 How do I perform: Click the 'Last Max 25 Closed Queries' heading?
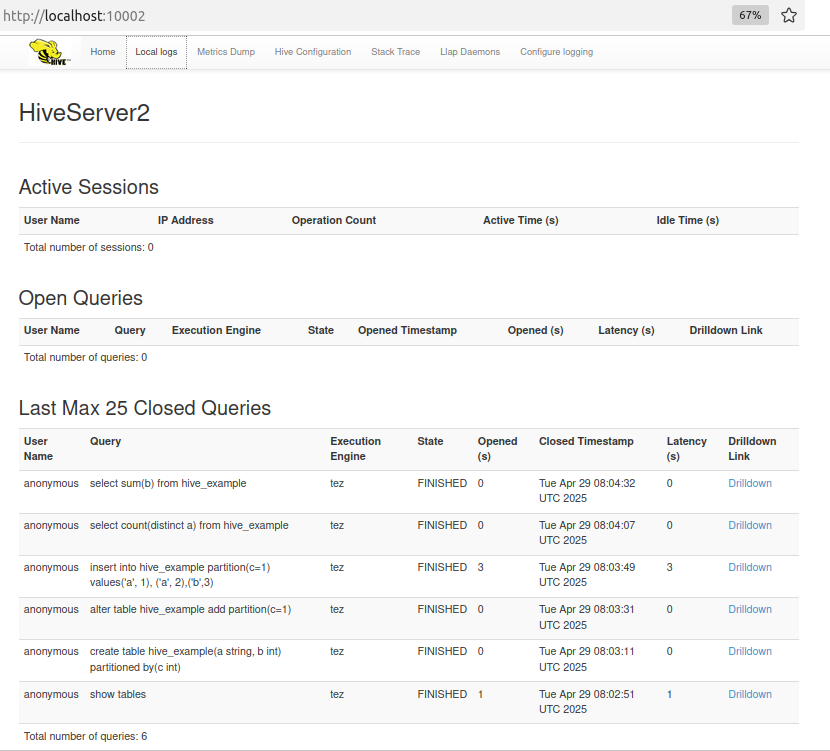(145, 408)
